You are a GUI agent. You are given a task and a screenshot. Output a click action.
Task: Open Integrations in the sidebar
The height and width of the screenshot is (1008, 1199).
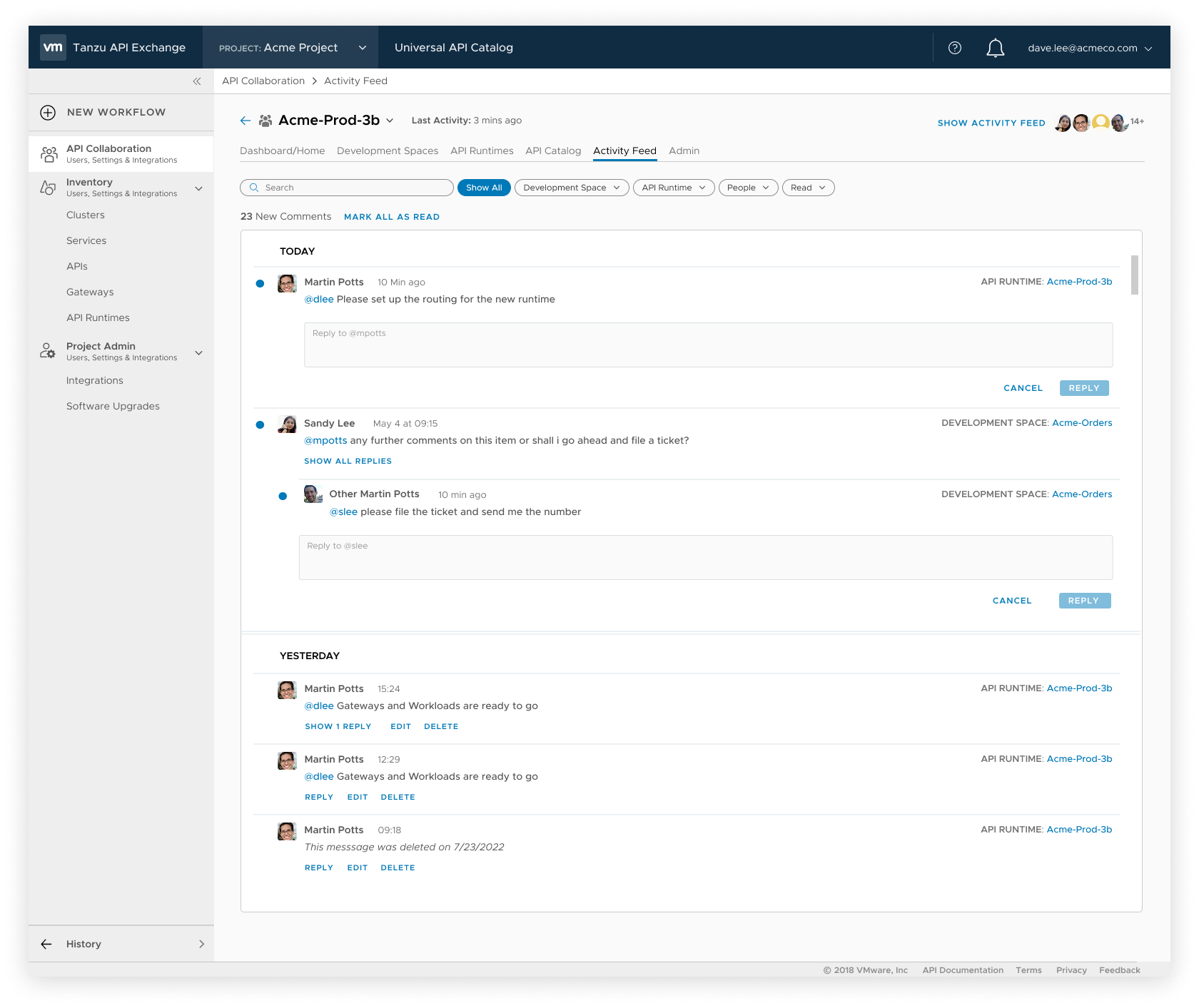pos(95,380)
